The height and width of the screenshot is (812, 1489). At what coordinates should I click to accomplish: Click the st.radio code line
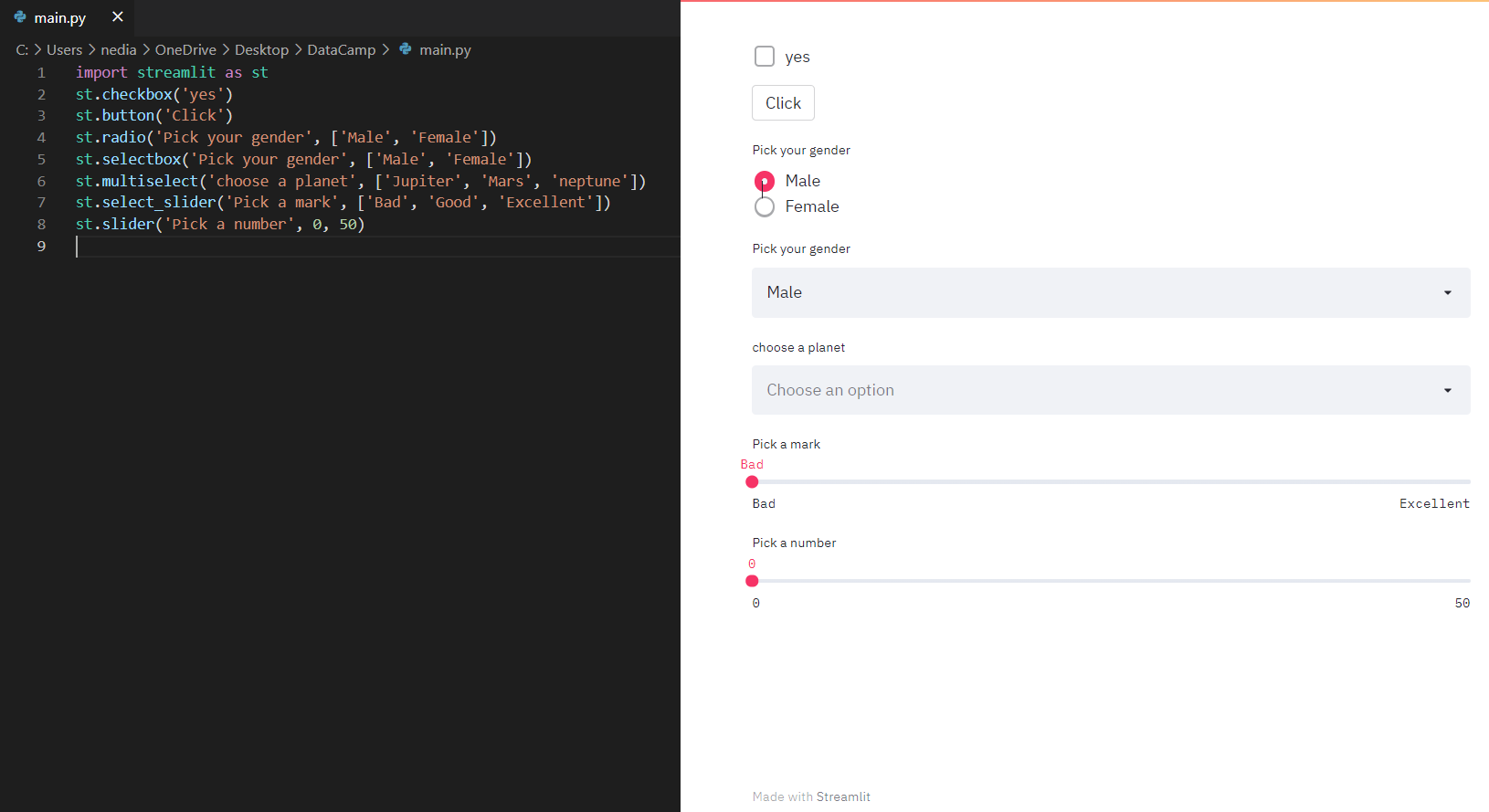pos(286,137)
